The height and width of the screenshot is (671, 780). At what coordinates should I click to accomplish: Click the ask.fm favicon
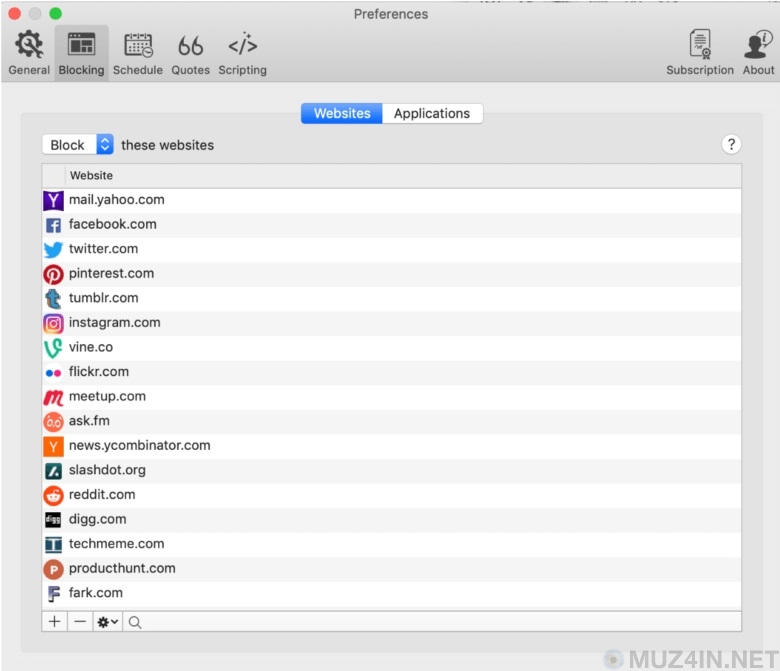coord(53,422)
